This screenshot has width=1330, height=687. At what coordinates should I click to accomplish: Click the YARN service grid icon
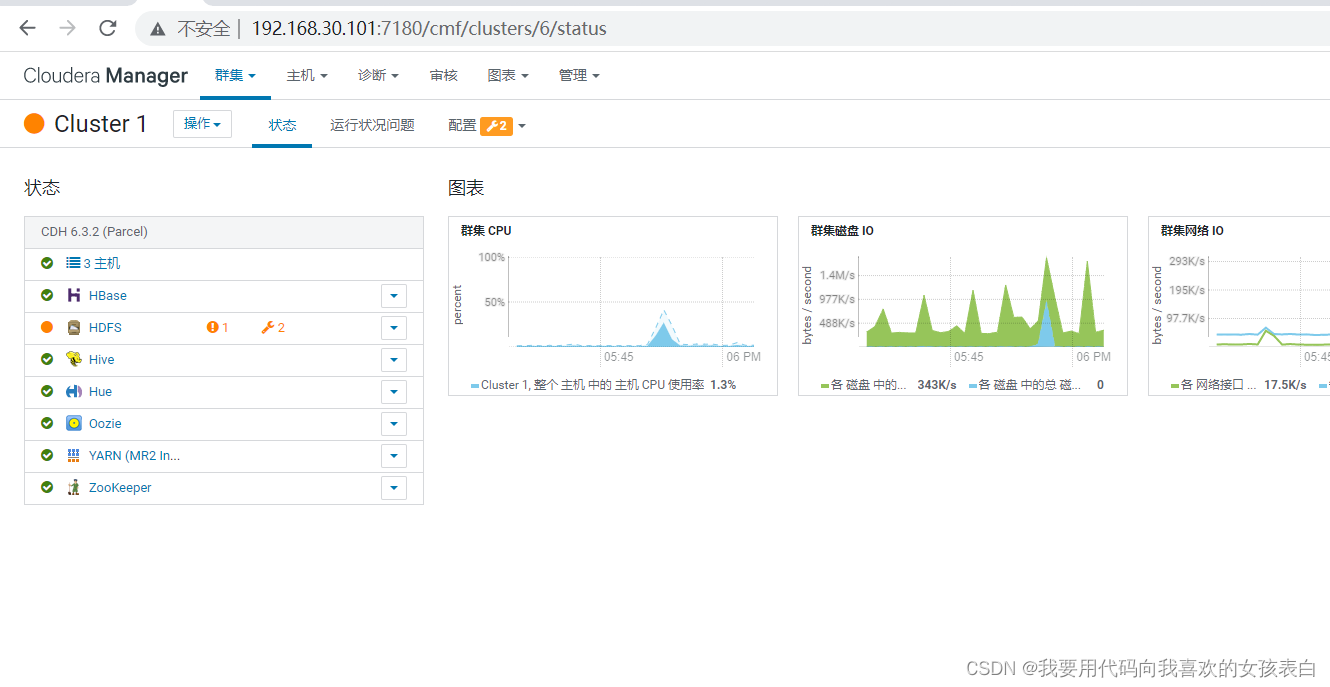(73, 455)
